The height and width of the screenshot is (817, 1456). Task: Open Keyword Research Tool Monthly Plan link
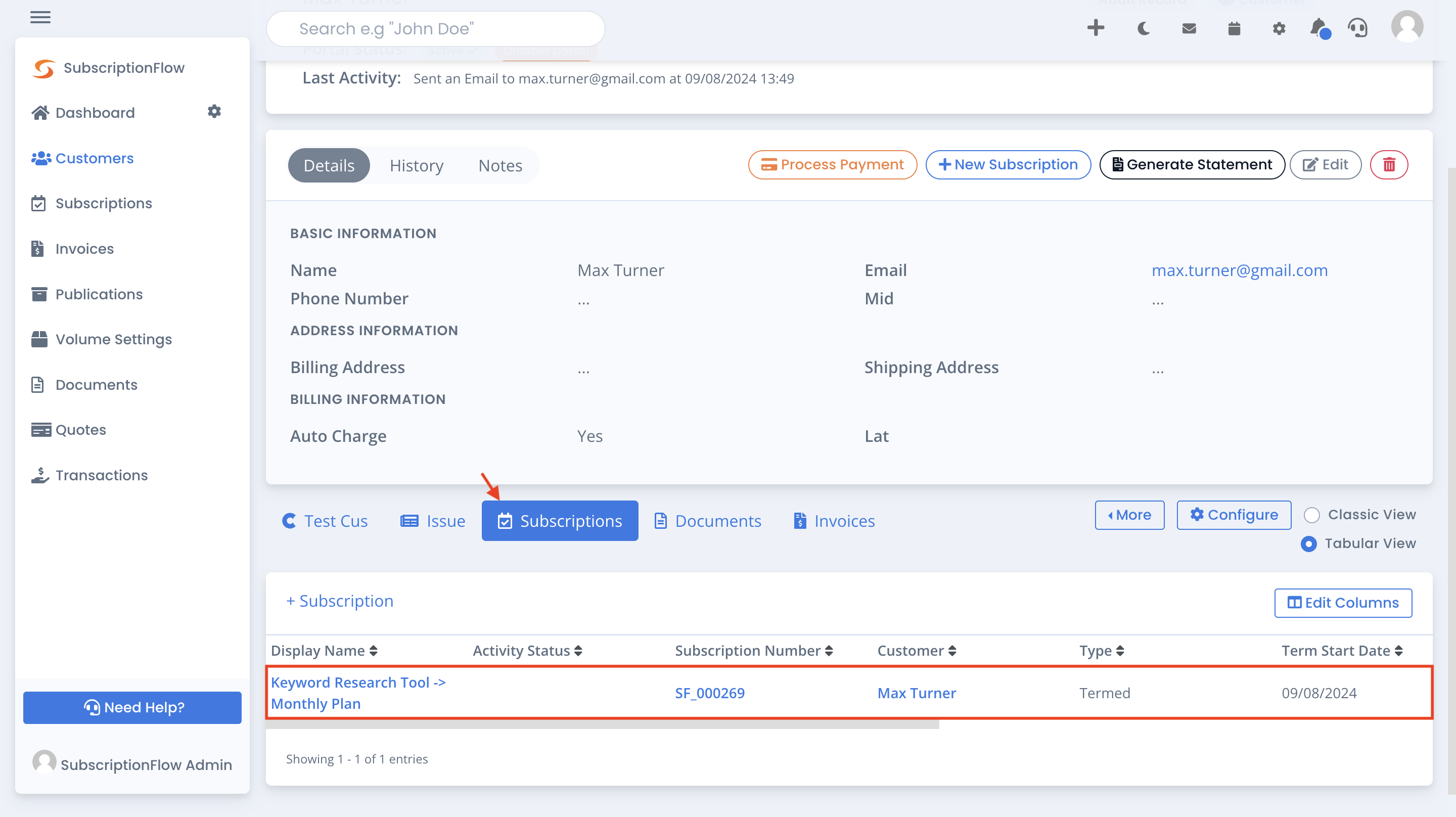click(x=358, y=693)
